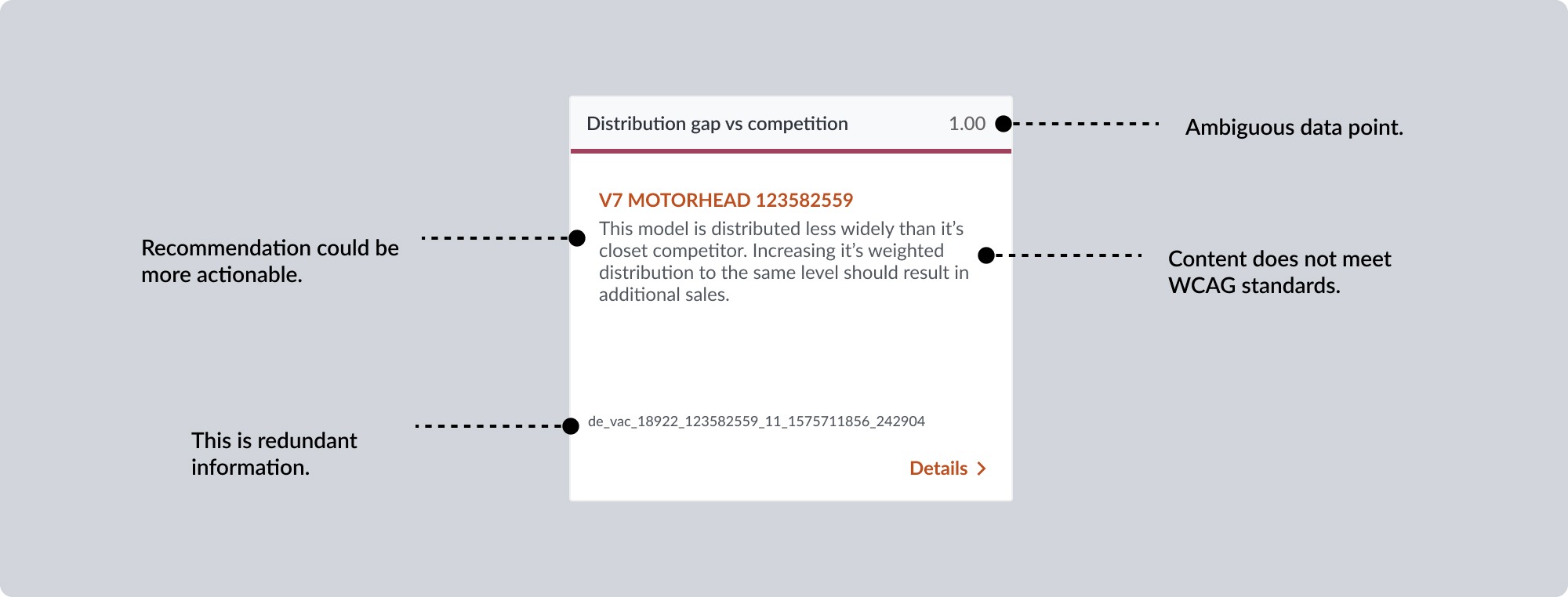The width and height of the screenshot is (1568, 597).
Task: Click the de_vac_18922 identifier text
Action: (756, 422)
